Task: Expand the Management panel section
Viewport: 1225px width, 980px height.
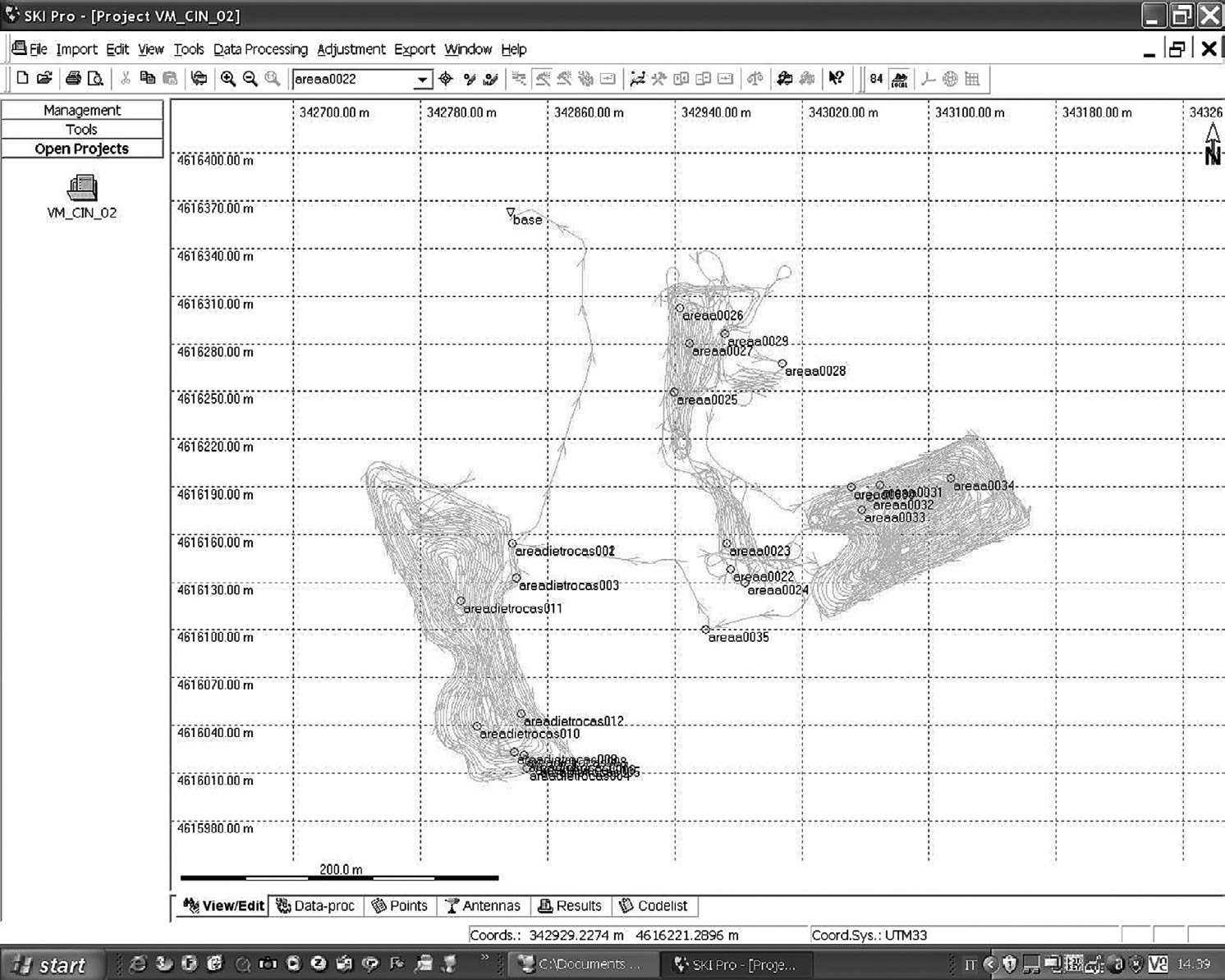Action: [82, 110]
